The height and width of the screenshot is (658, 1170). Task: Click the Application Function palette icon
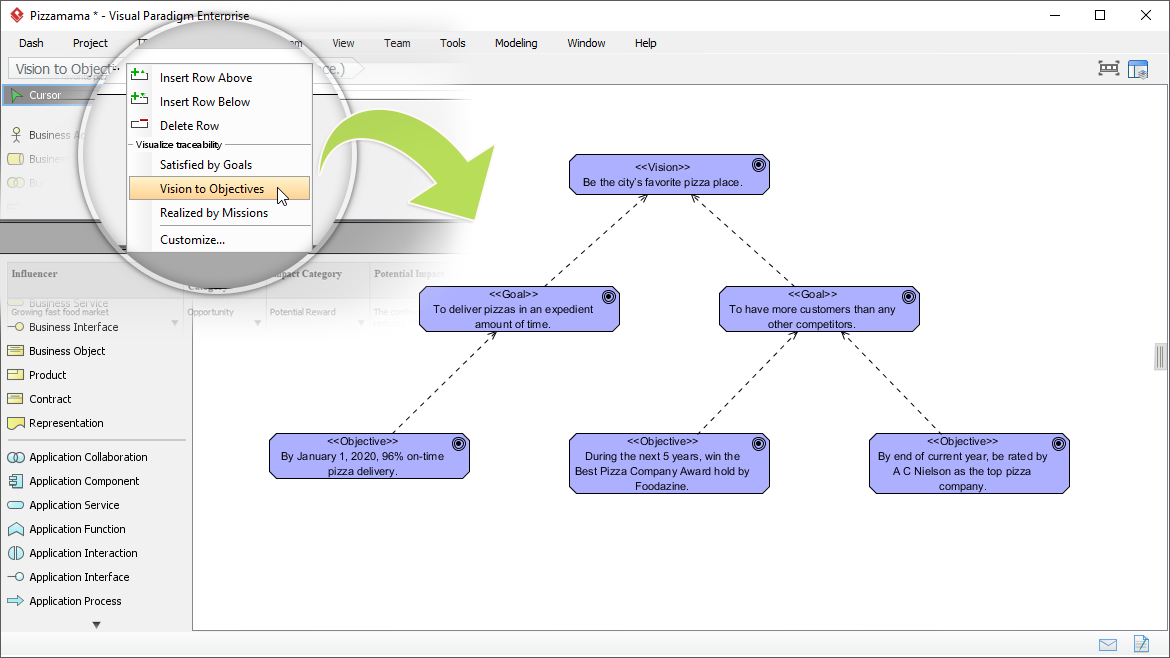point(16,529)
